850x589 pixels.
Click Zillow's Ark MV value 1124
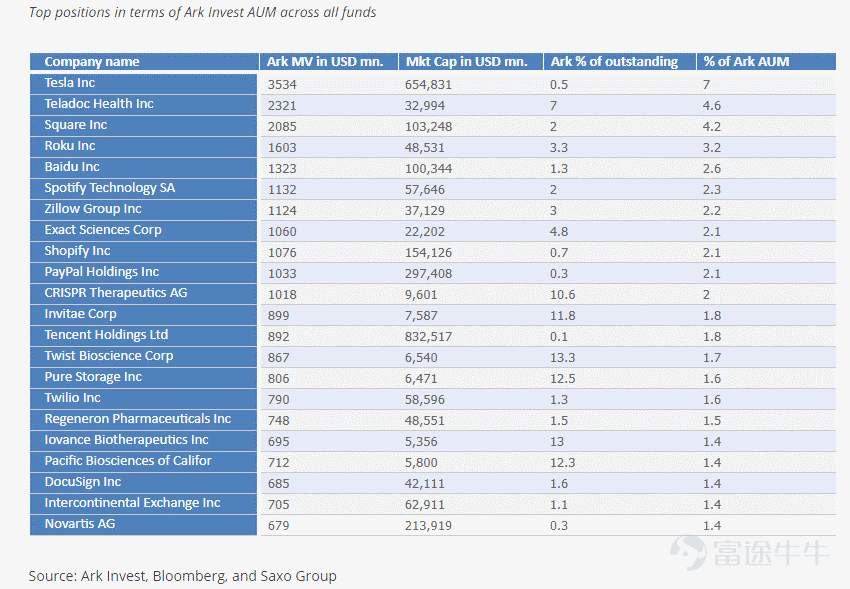coord(282,211)
